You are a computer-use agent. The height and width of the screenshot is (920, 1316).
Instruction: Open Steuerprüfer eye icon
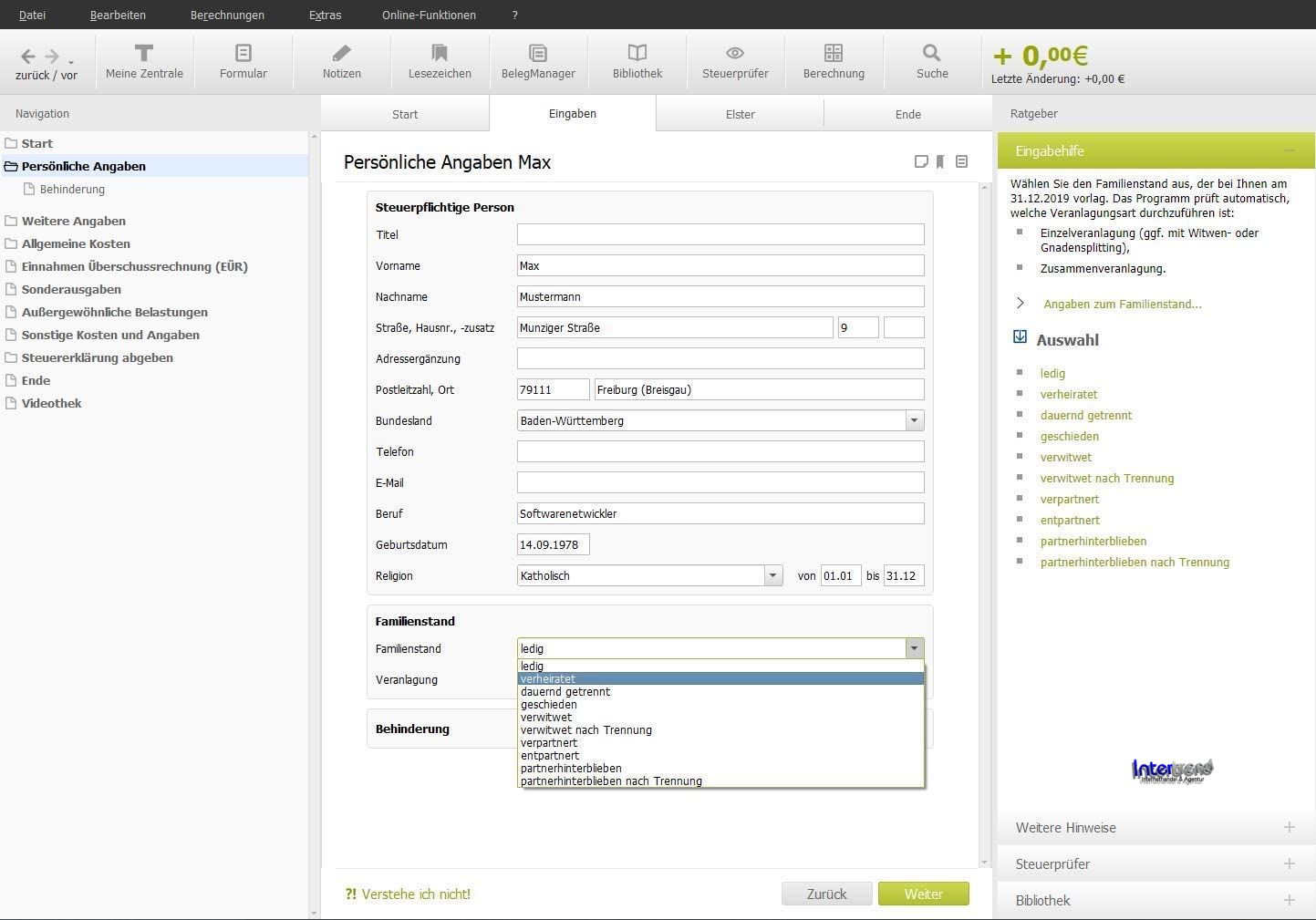click(735, 53)
